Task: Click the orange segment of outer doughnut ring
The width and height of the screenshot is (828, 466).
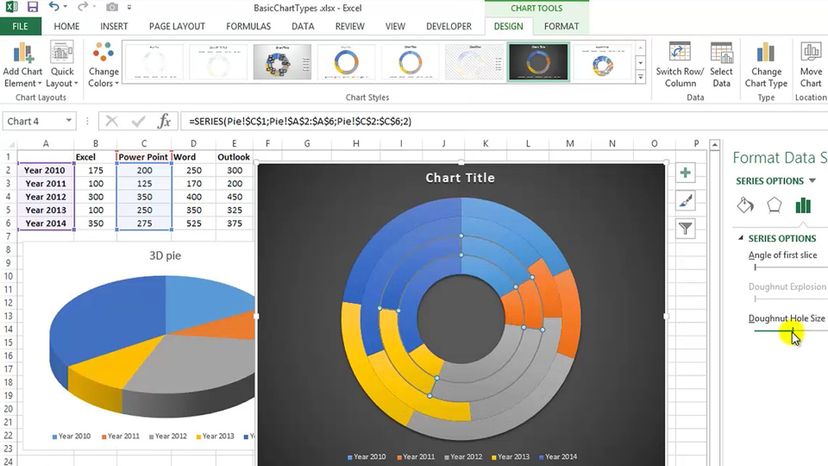Action: [x=568, y=315]
